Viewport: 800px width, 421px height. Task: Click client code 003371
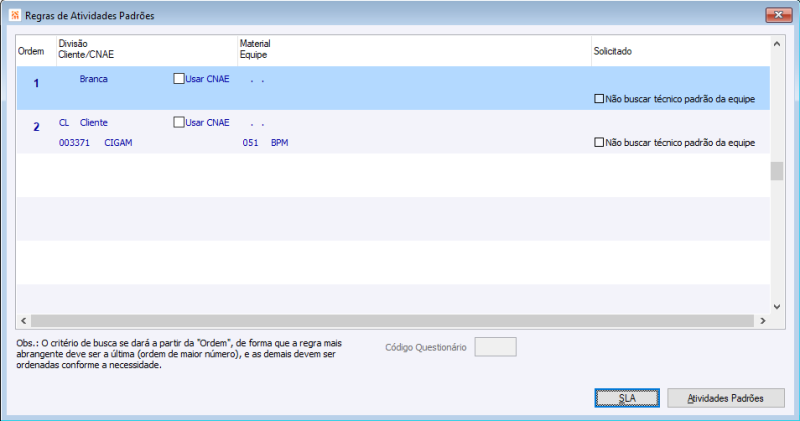74,143
